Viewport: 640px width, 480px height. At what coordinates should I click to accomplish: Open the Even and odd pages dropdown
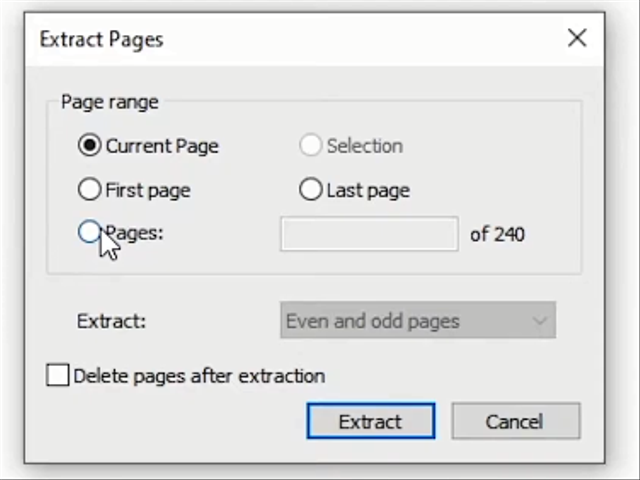[x=405, y=321]
